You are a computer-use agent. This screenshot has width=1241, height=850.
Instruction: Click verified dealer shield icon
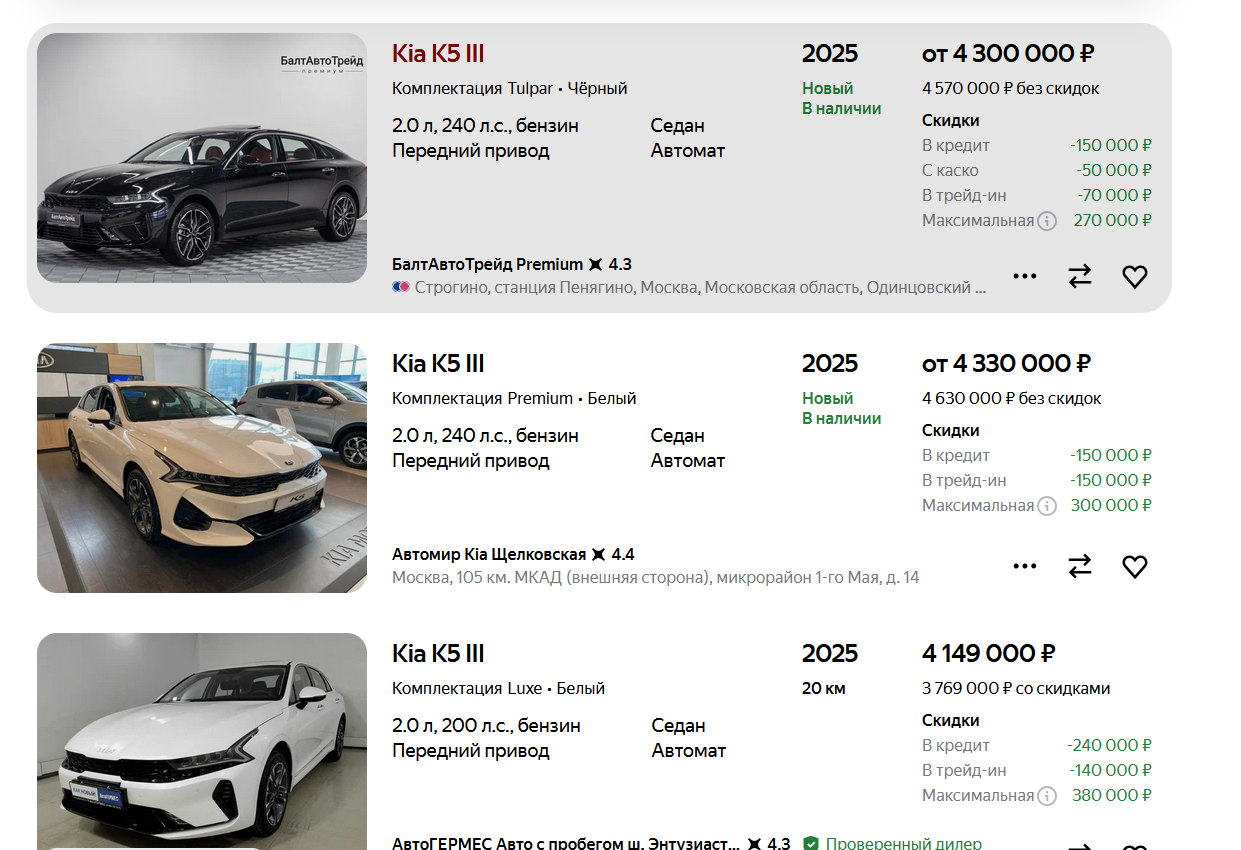[x=811, y=844]
